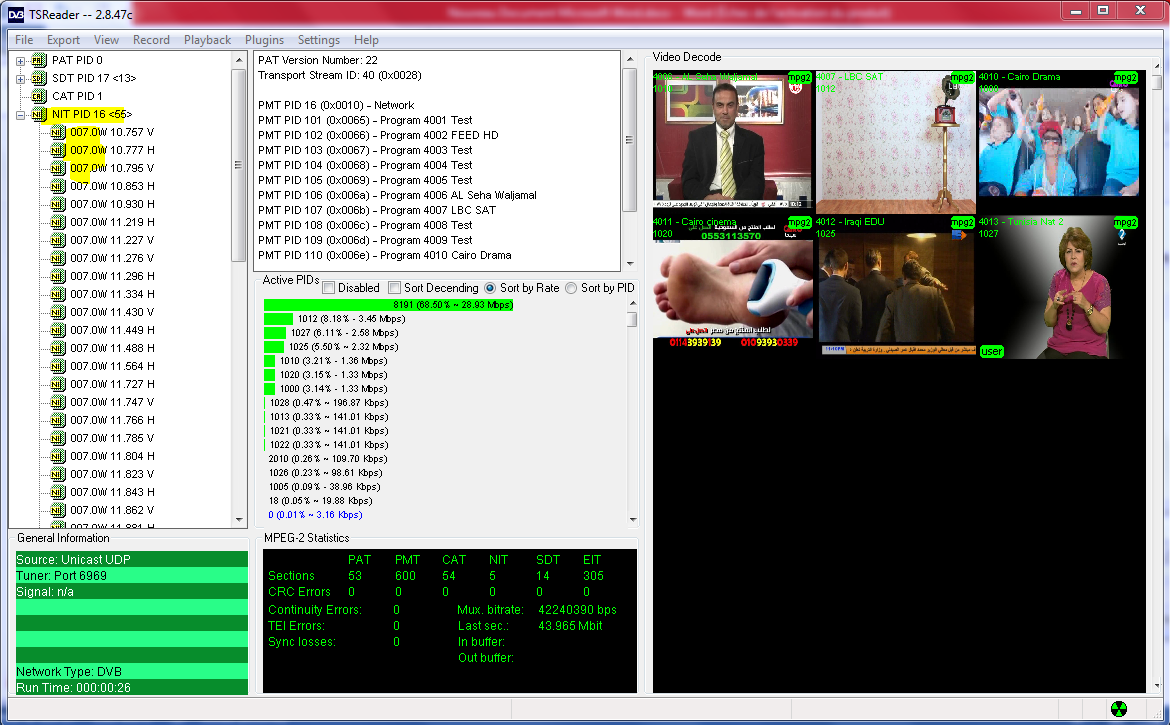Viewport: 1170px width, 725px height.
Task: Click the PAT PID 0 tree icon
Action: click(39, 61)
